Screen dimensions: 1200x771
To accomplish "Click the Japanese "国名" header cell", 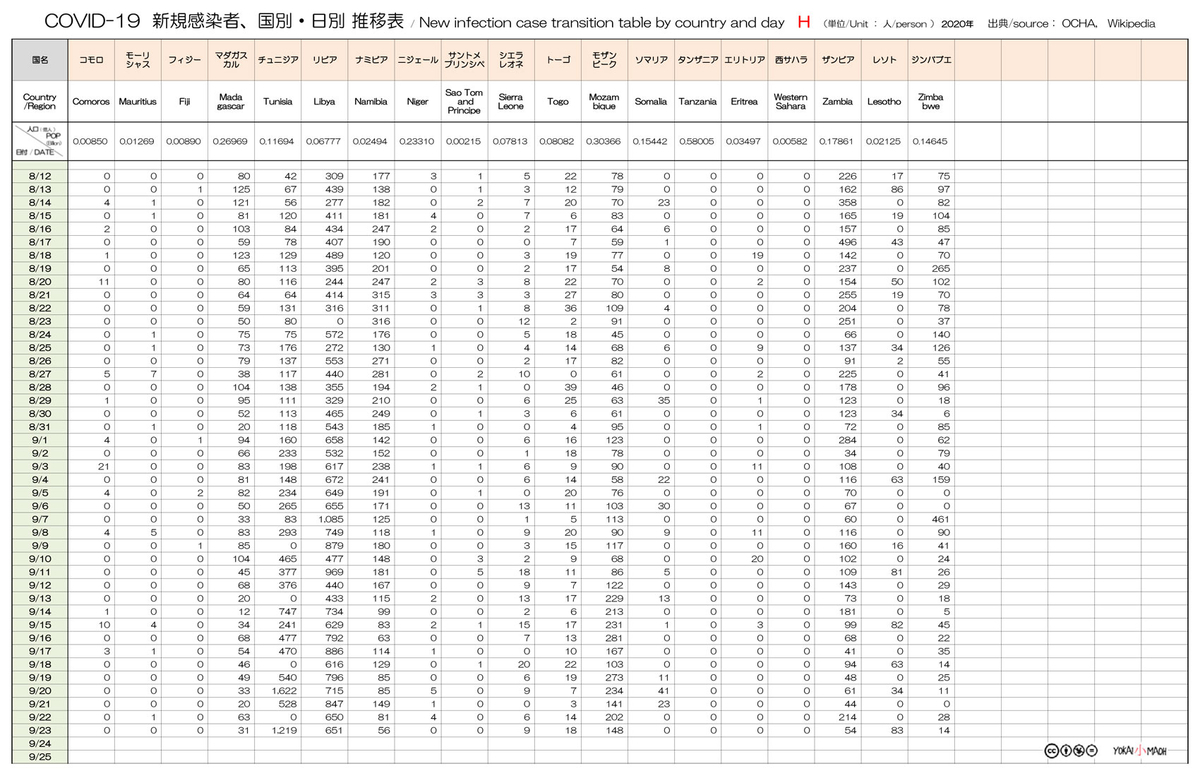I will click(39, 60).
